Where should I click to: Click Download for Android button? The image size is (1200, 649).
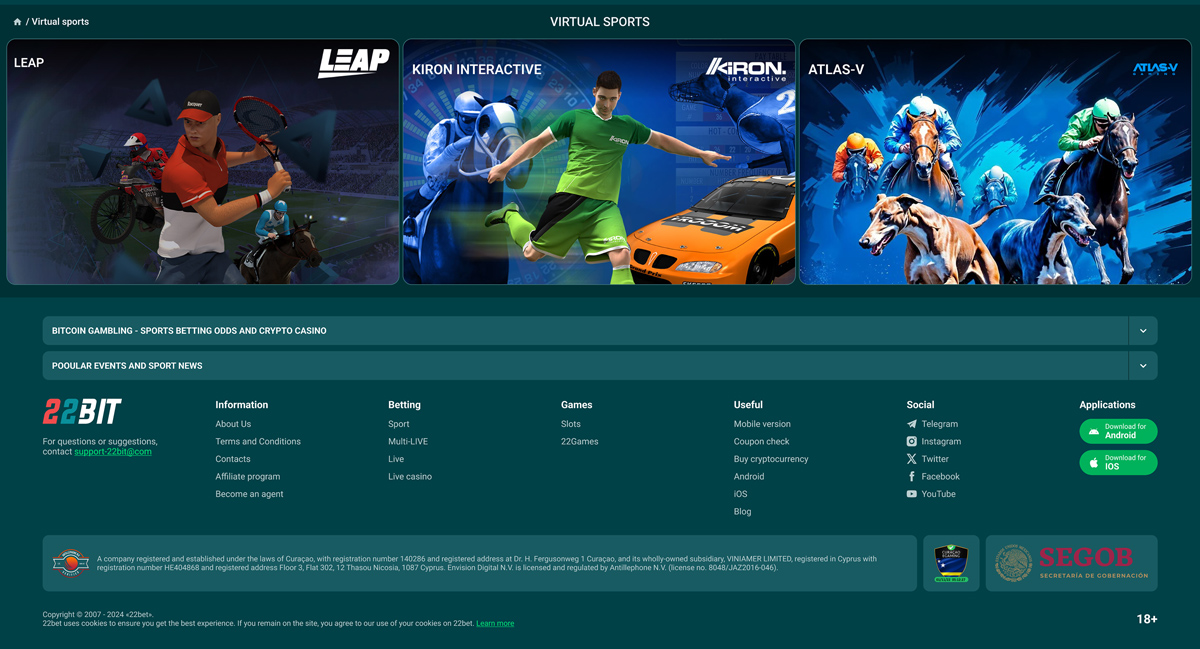tap(1118, 431)
